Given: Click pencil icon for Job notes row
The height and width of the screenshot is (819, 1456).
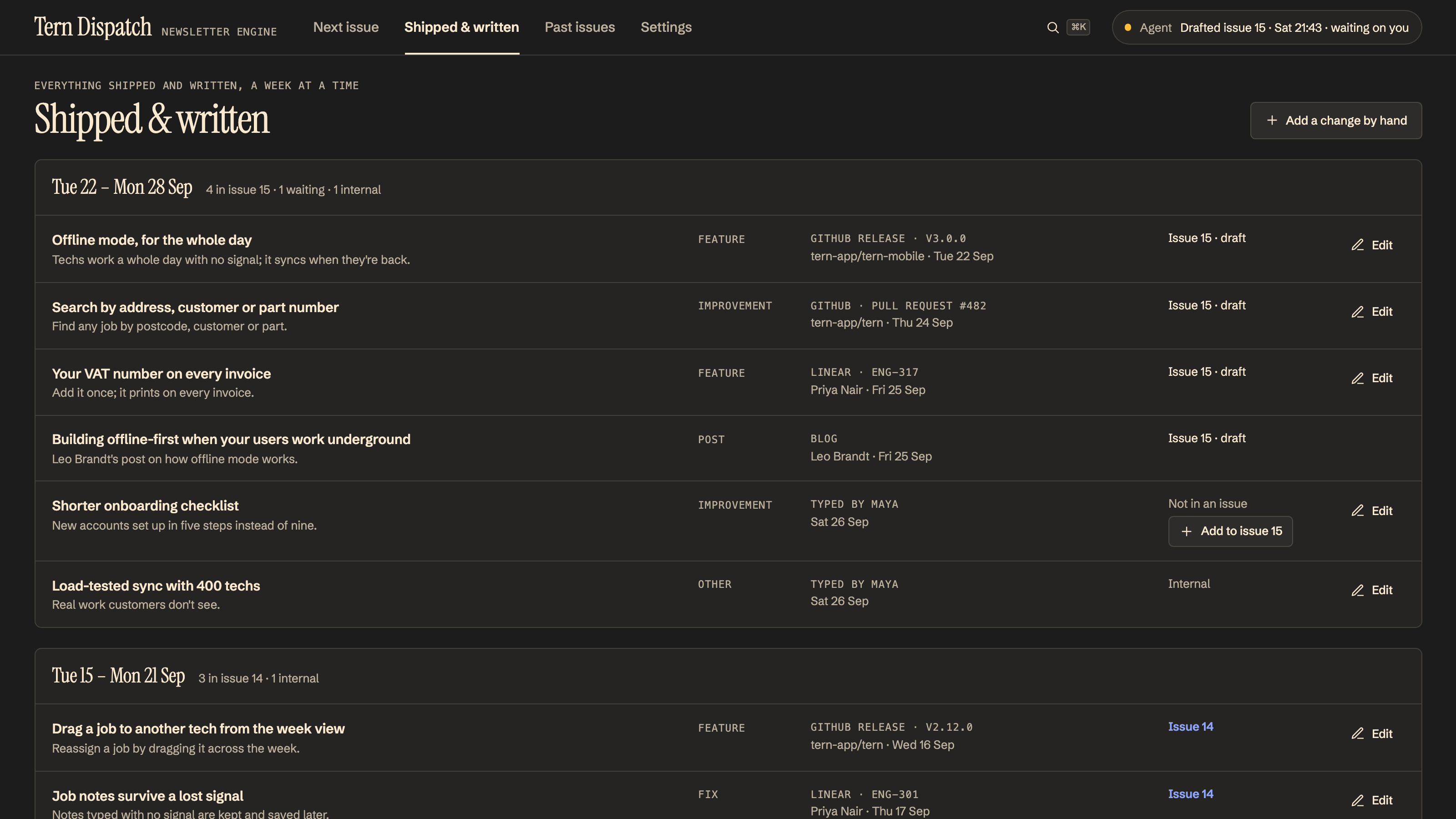Looking at the screenshot, I should 1358,800.
